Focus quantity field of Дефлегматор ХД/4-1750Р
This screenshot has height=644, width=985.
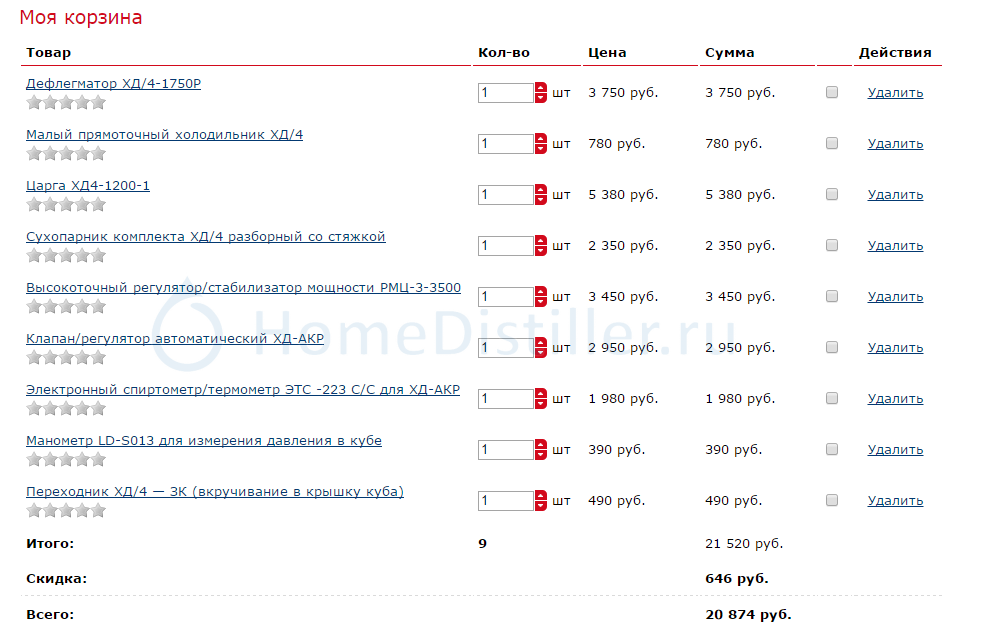pyautogui.click(x=506, y=93)
